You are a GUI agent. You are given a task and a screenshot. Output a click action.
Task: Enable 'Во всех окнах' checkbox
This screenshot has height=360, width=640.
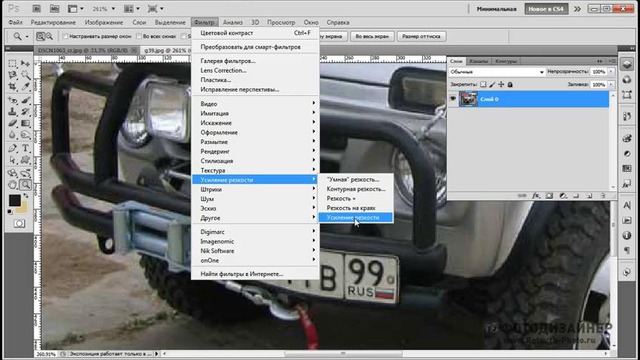coord(139,36)
